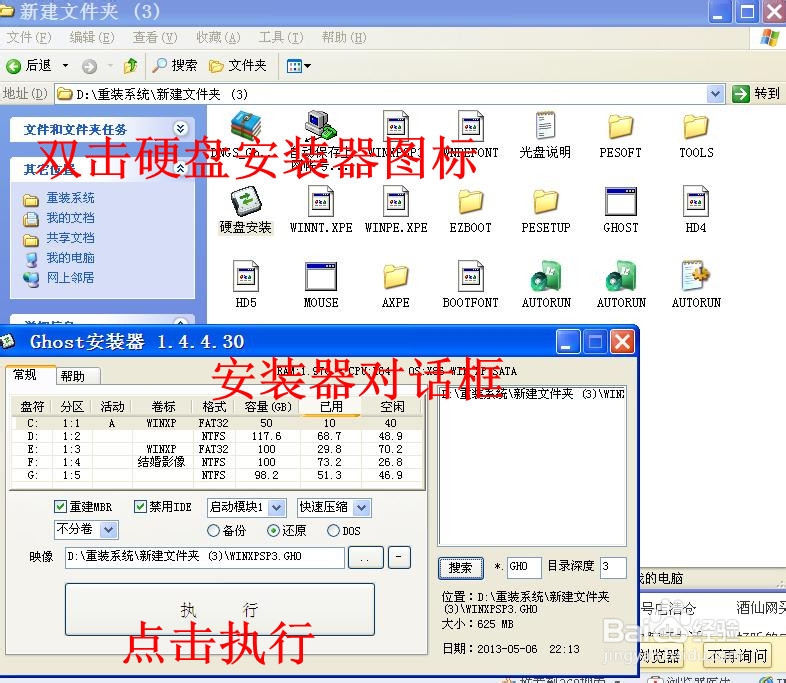Open the PESETUP folder
The width and height of the screenshot is (786, 683).
pyautogui.click(x=545, y=204)
